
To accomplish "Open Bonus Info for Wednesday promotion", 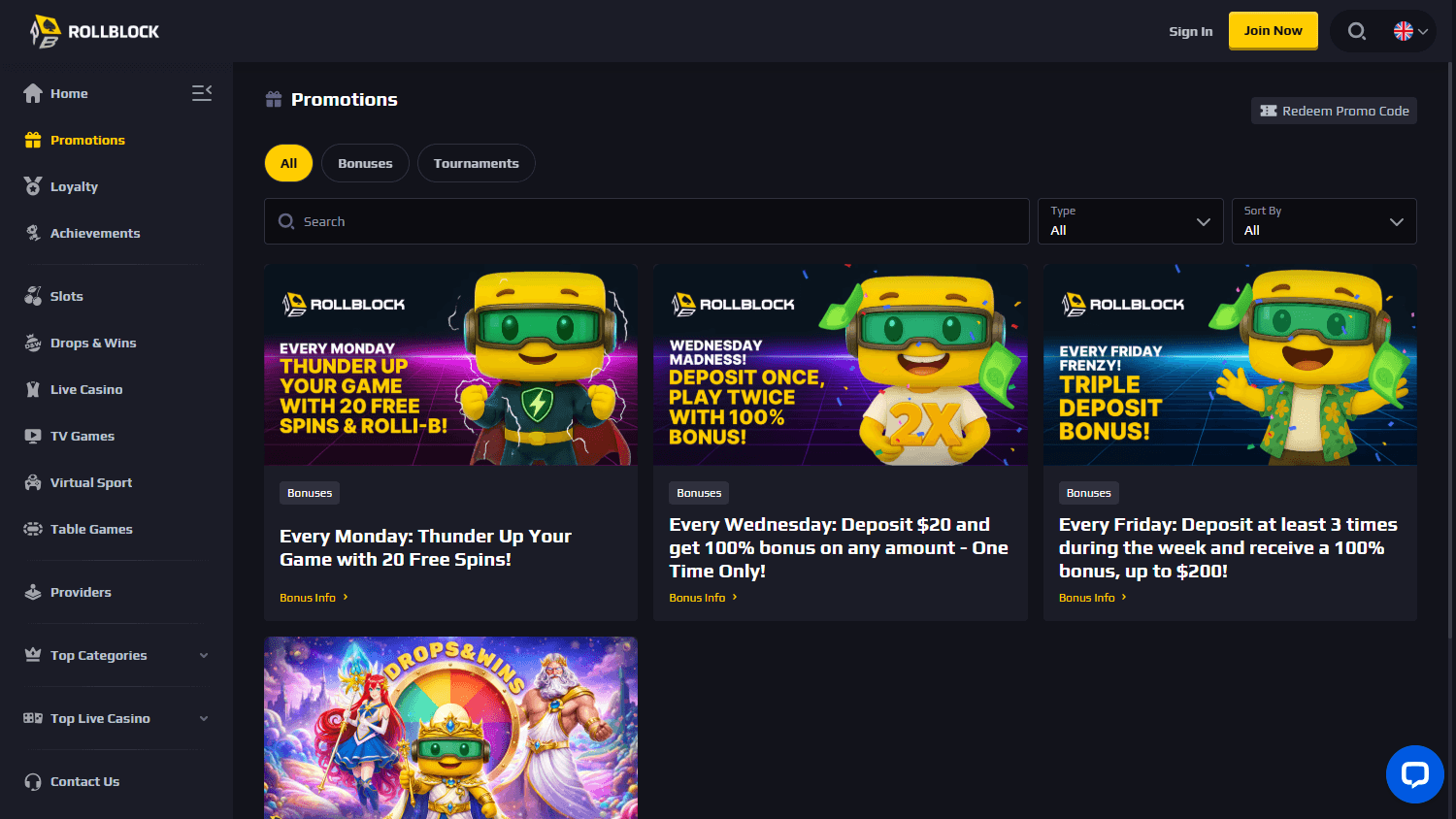I will tap(703, 598).
